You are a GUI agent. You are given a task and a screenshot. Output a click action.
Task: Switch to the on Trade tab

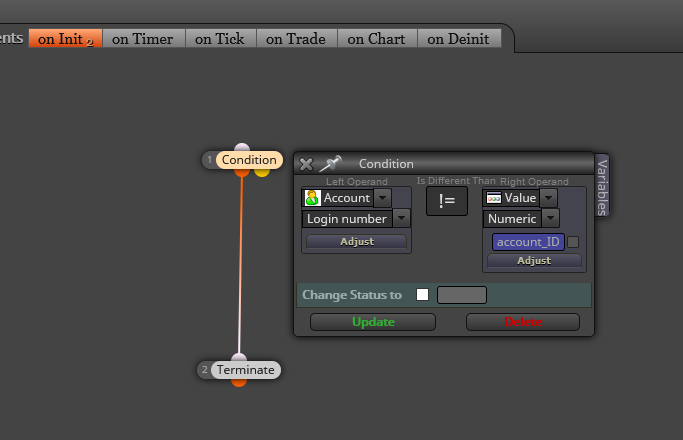click(296, 39)
